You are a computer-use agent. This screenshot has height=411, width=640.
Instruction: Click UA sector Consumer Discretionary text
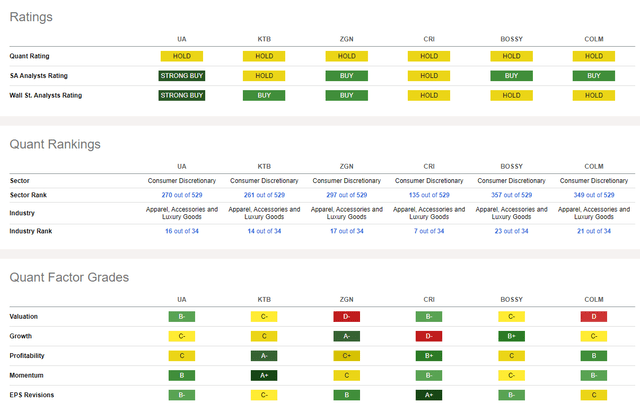click(x=182, y=181)
